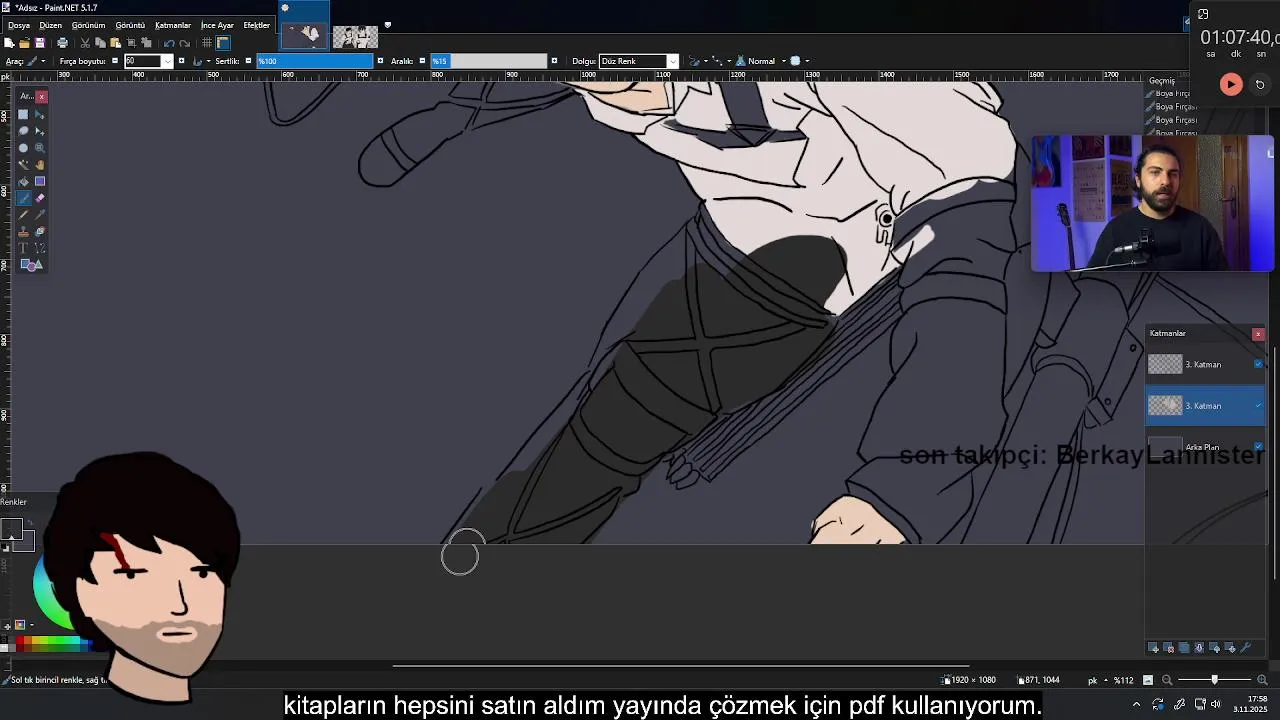This screenshot has height=720, width=1280.
Task: Select the Color Picker eyedropper tool
Action: (x=40, y=215)
